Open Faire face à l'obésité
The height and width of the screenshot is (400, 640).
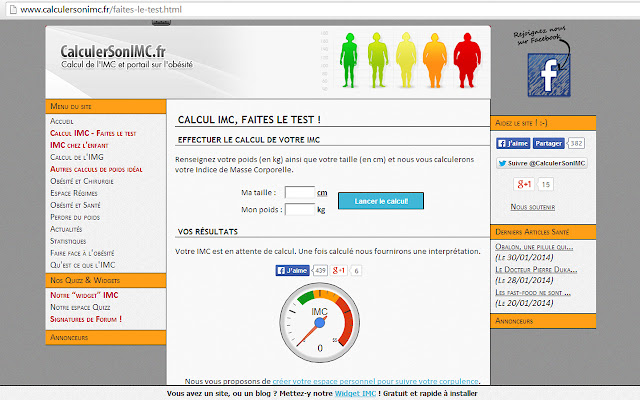pos(82,253)
